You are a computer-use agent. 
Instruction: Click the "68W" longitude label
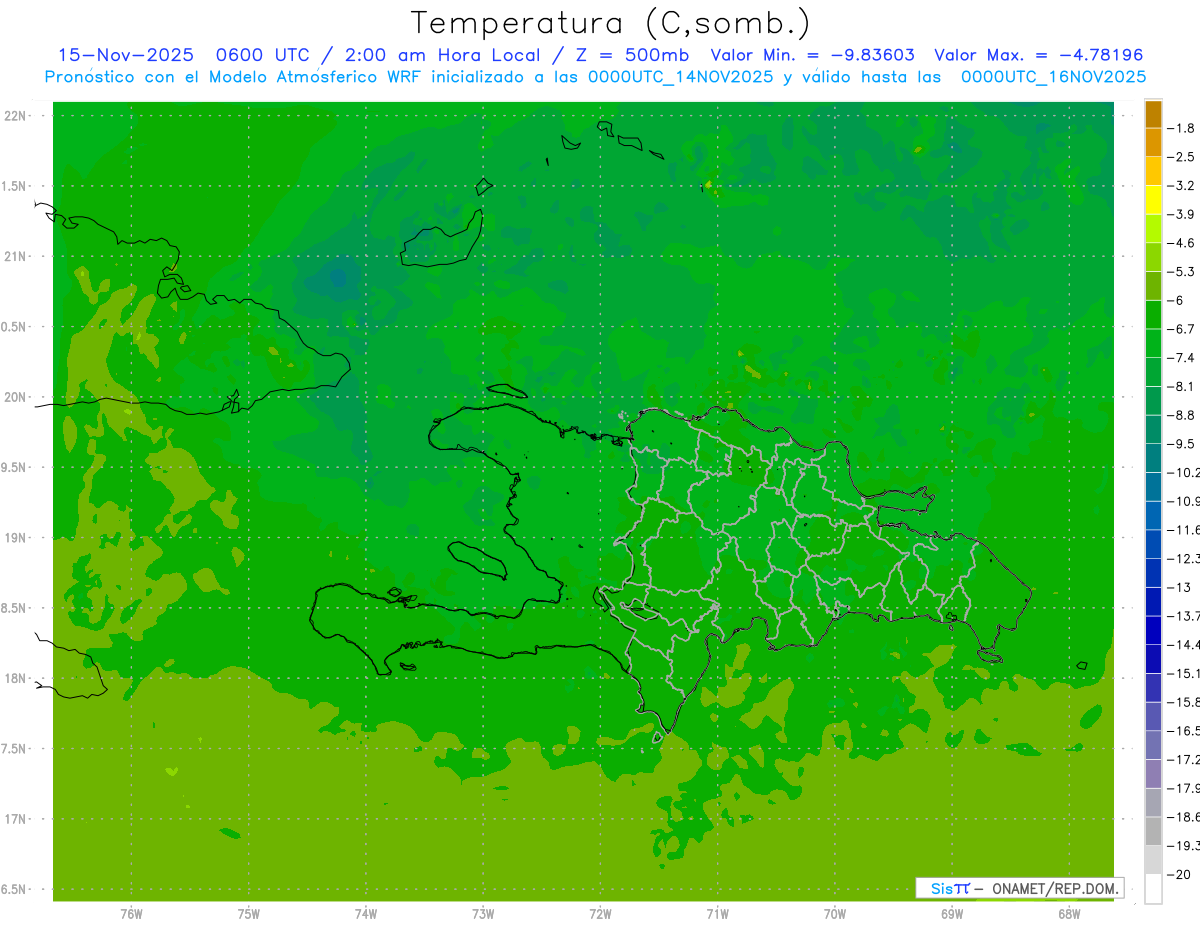pos(1069,914)
